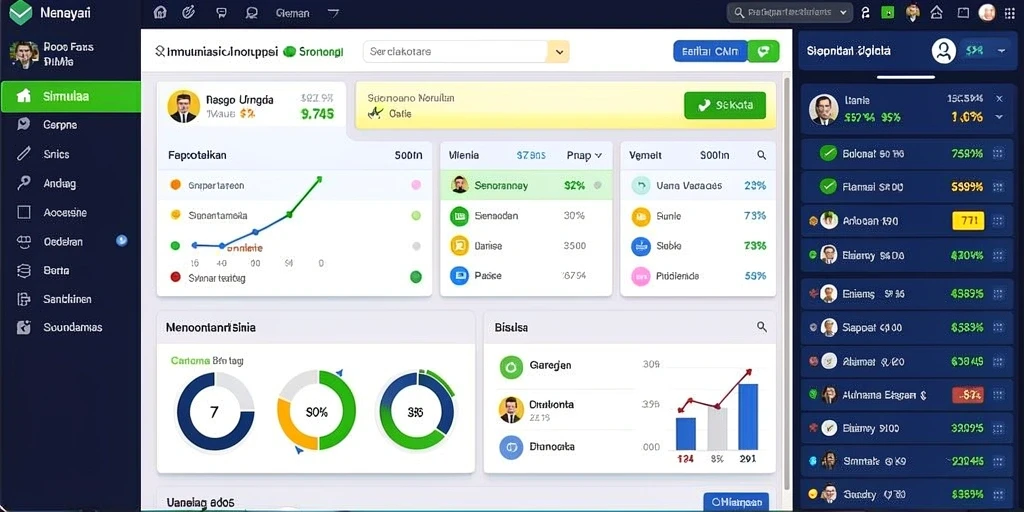Viewport: 1024px width, 512px height.
Task: Expand the chevron under Liania card's close icon
Action: tap(999, 117)
